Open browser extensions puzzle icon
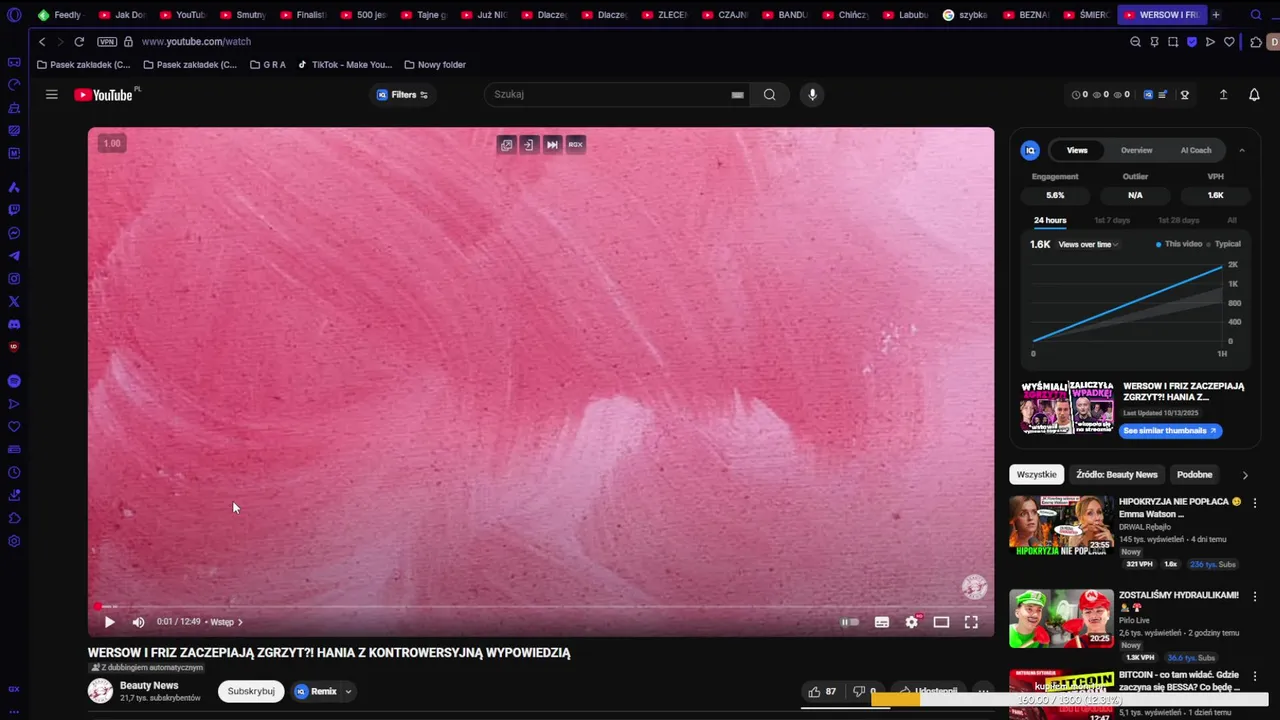Viewport: 1280px width, 720px height. [x=1256, y=42]
